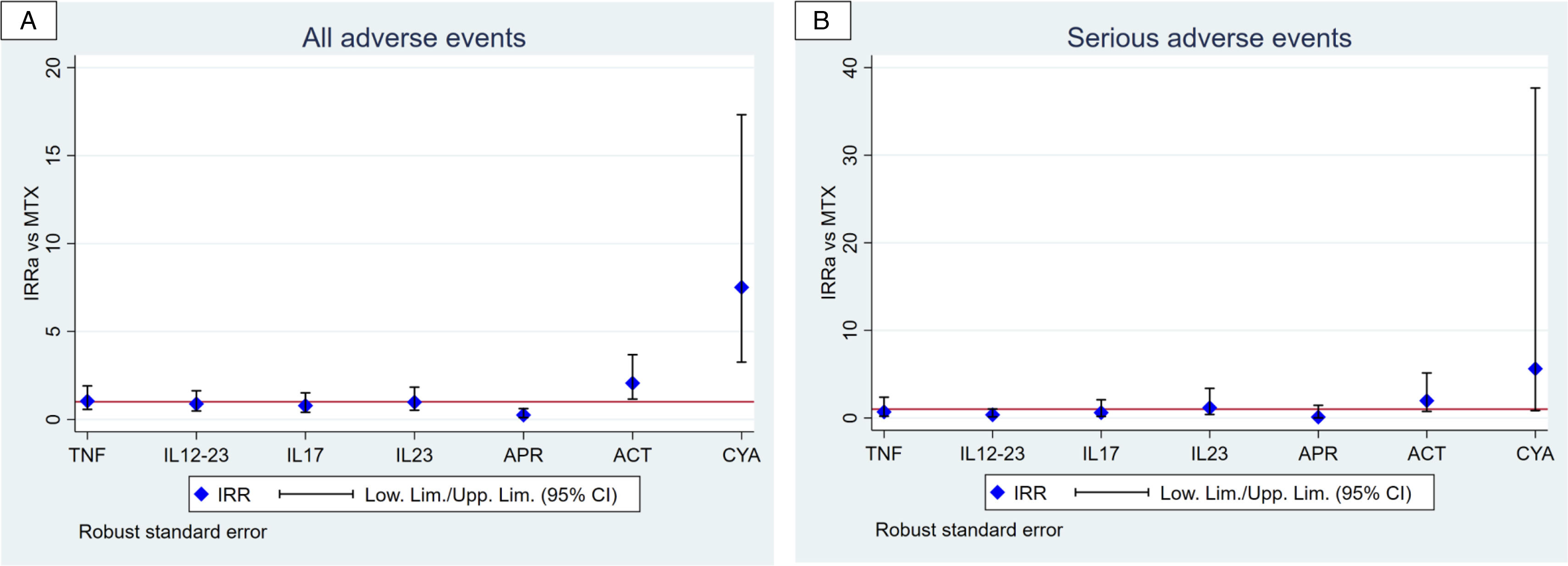
Task: Click the red reference line in panel A
Action: click(414, 402)
